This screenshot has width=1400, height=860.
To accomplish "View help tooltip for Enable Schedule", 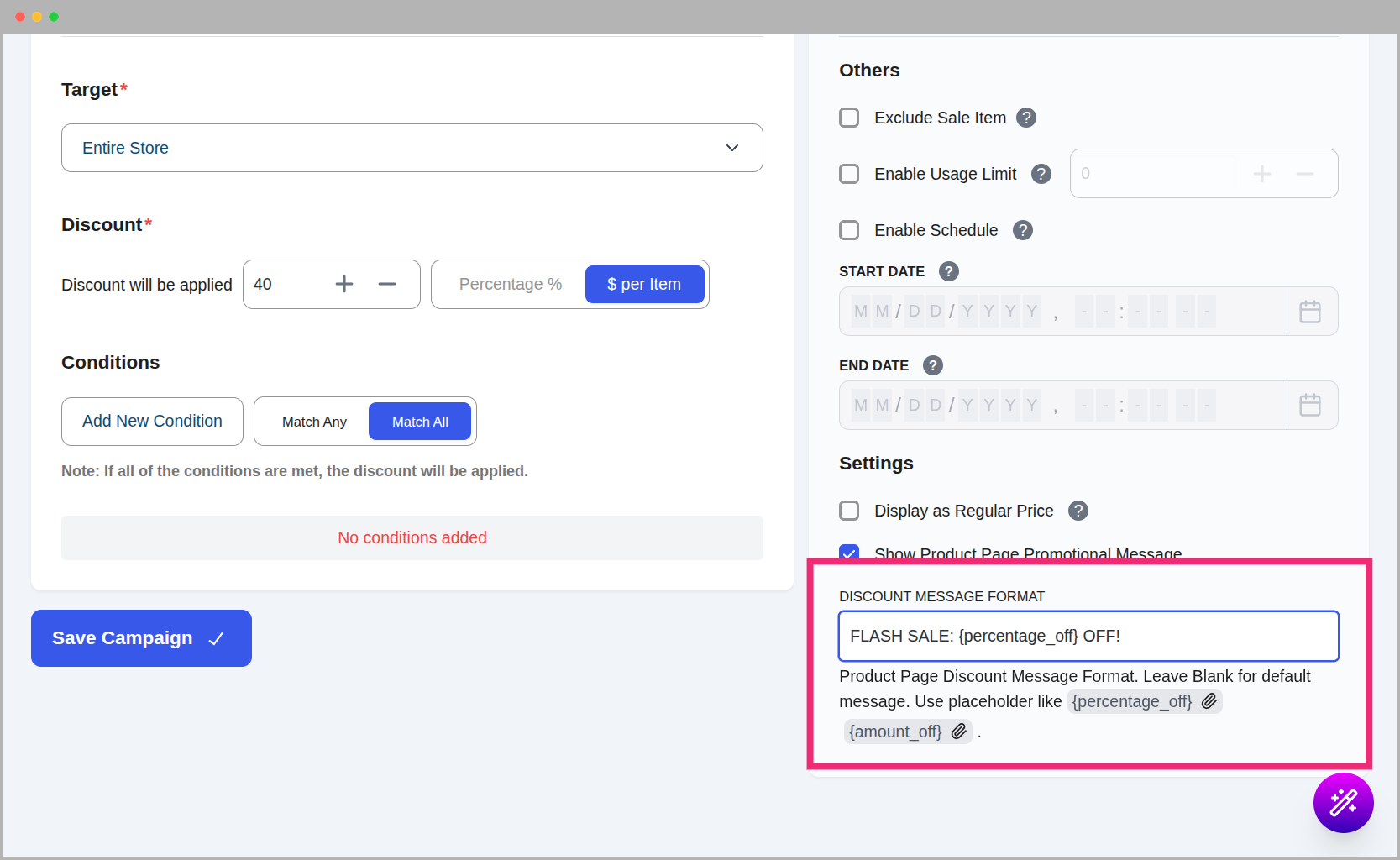I will (x=1022, y=230).
